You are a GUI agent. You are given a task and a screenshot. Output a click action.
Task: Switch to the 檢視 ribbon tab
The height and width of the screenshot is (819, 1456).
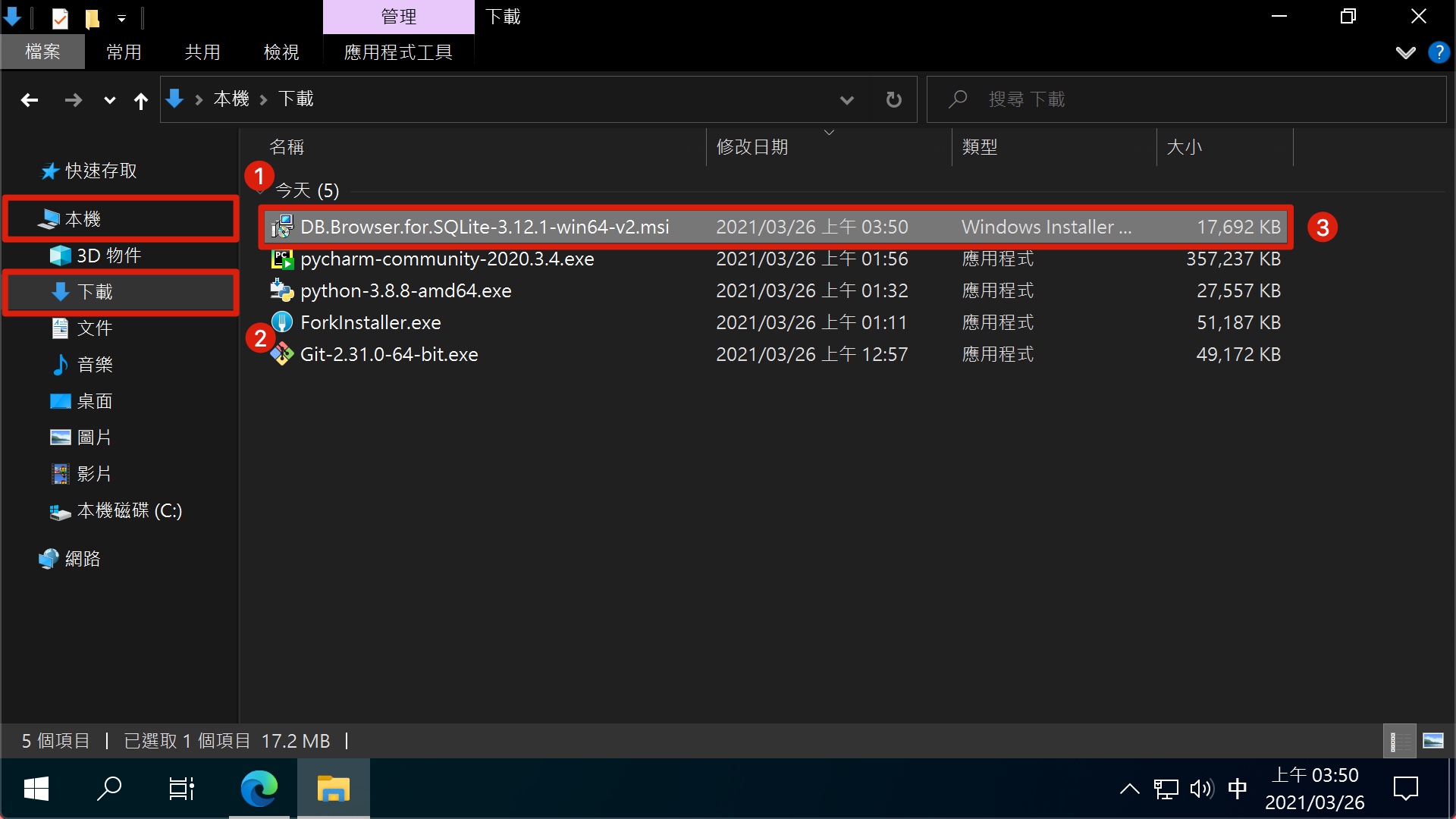coord(281,52)
